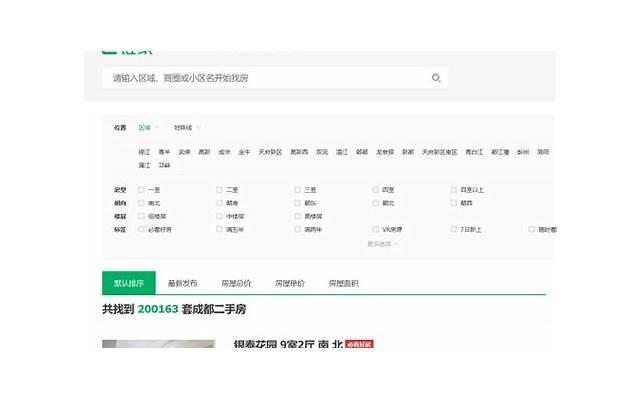Check the 满五年 tag filter
640x400 pixels.
220,229
